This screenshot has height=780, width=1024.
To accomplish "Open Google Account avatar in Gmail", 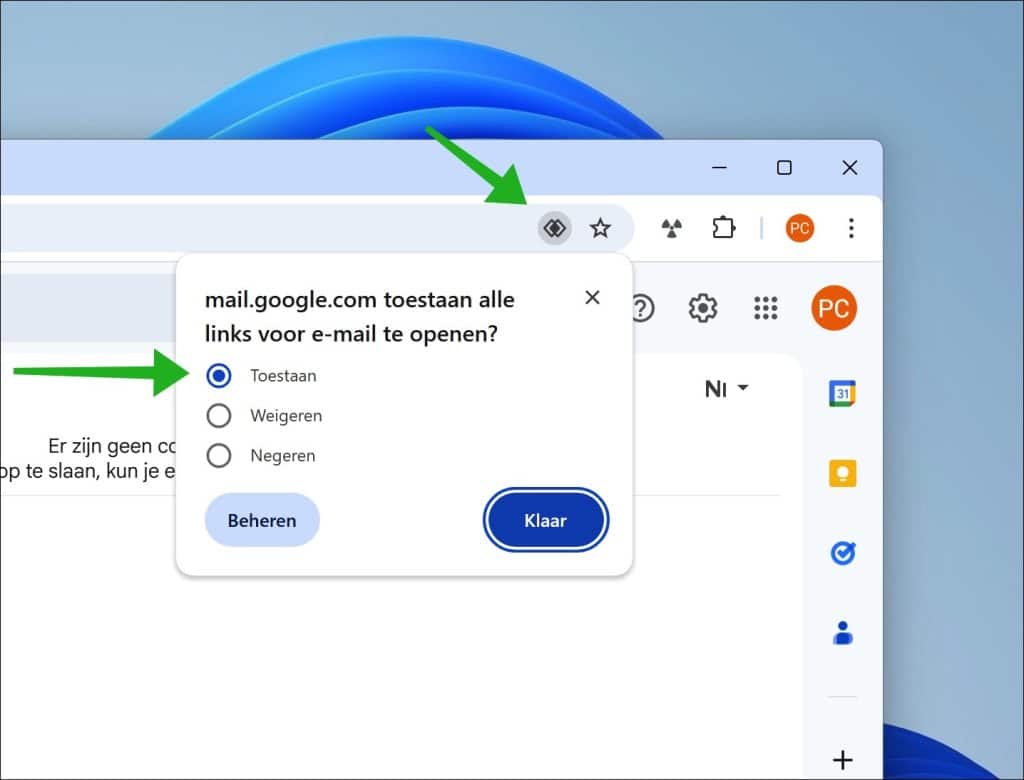I will coord(834,308).
